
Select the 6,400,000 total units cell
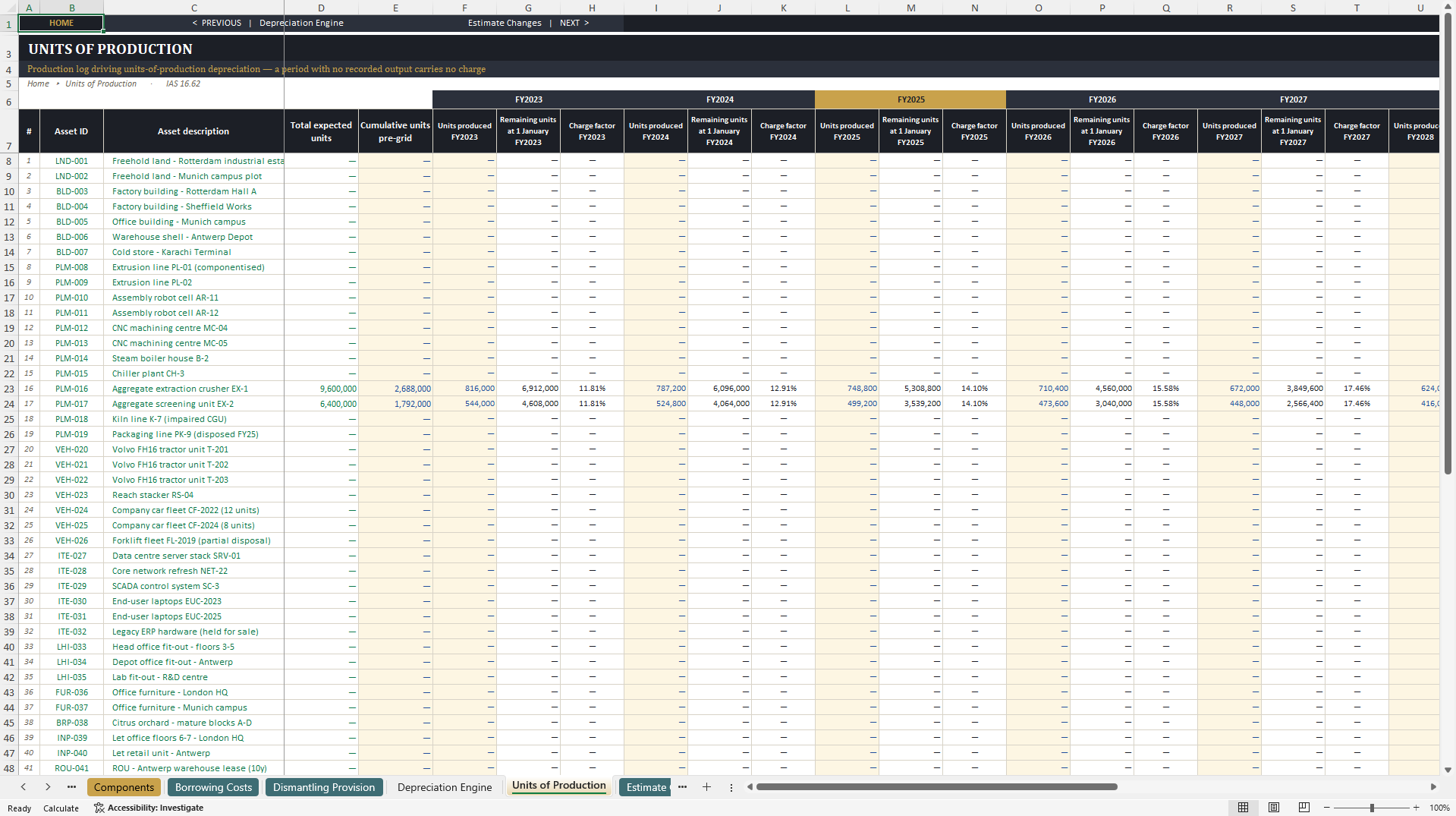coord(321,404)
